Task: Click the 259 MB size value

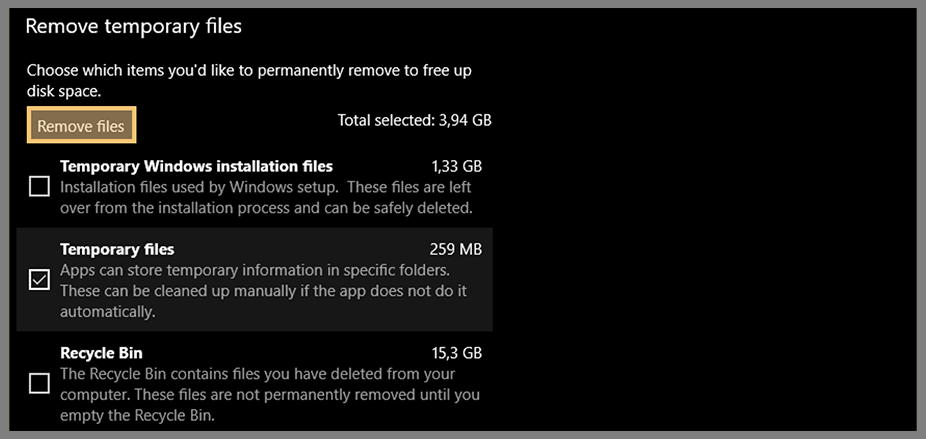Action: pos(455,249)
